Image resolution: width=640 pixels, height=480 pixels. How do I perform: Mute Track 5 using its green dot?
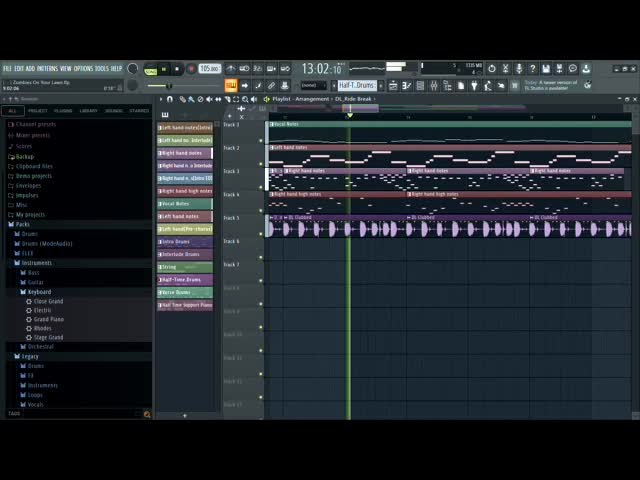click(x=261, y=234)
